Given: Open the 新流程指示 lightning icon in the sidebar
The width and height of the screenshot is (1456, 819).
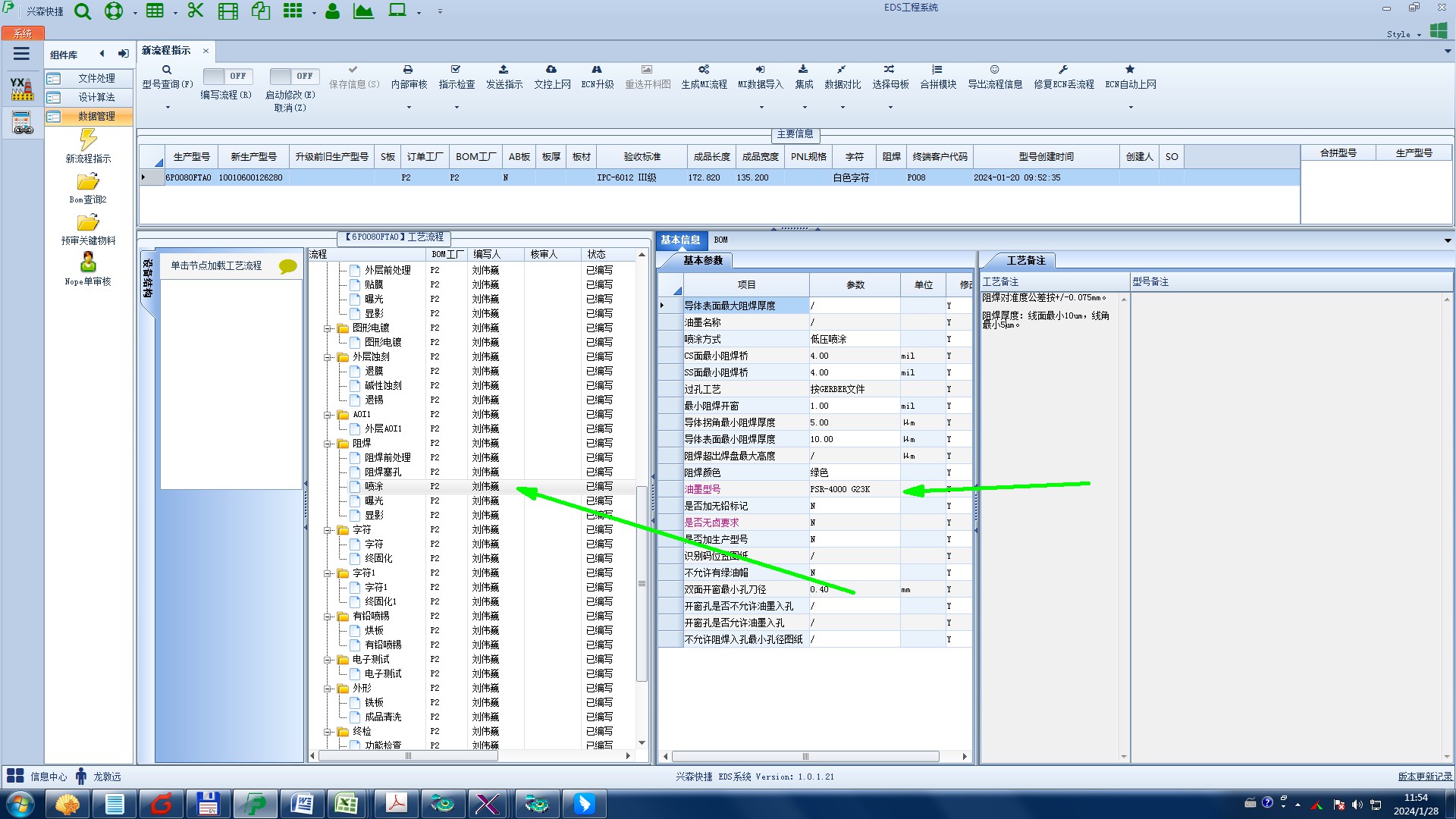Looking at the screenshot, I should coord(88,140).
